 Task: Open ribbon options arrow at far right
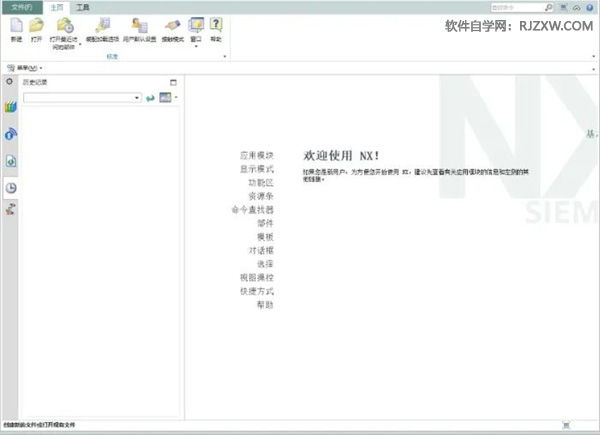click(x=593, y=56)
